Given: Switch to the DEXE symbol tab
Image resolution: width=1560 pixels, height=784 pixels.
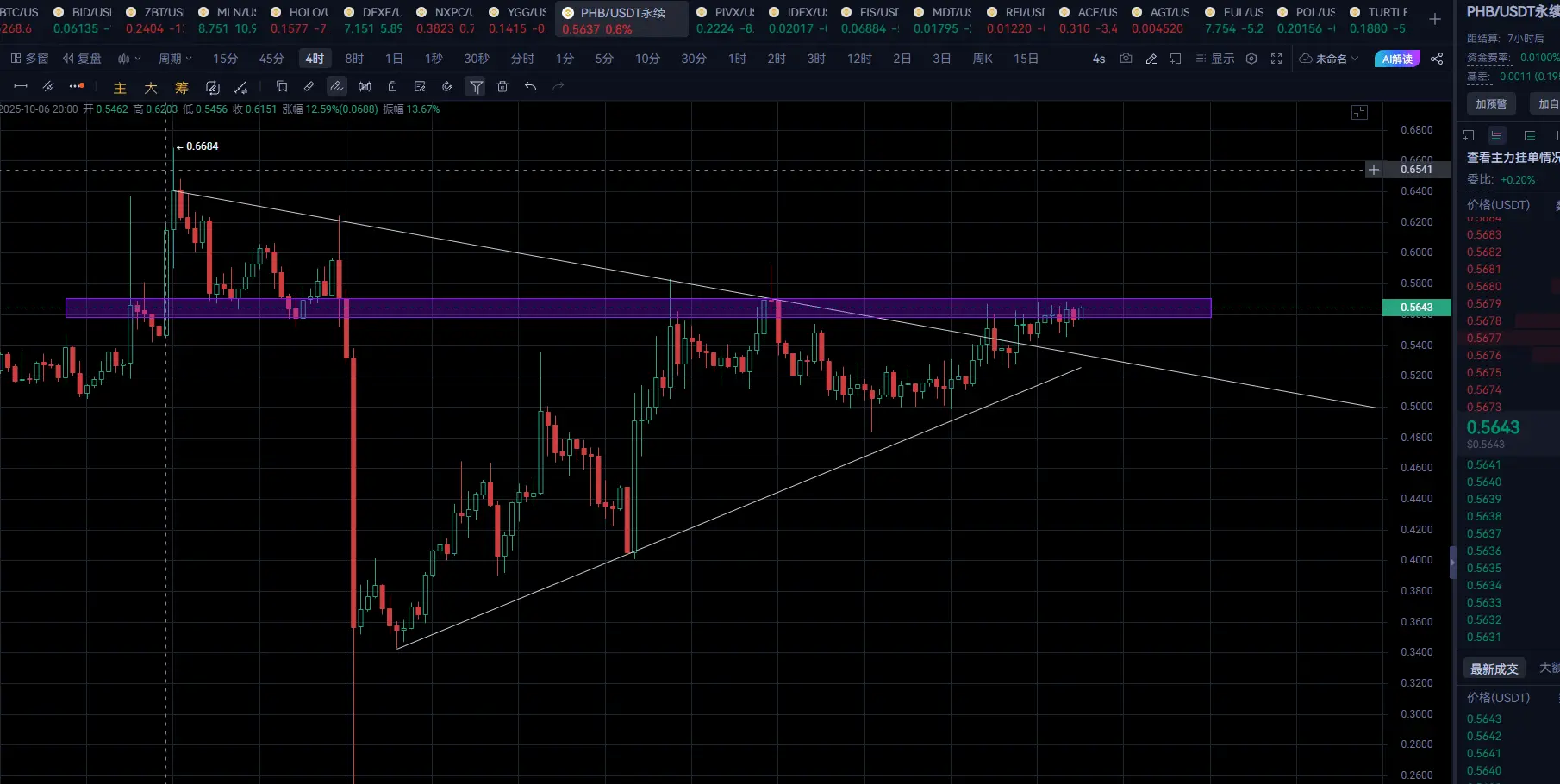Looking at the screenshot, I should coord(373,20).
